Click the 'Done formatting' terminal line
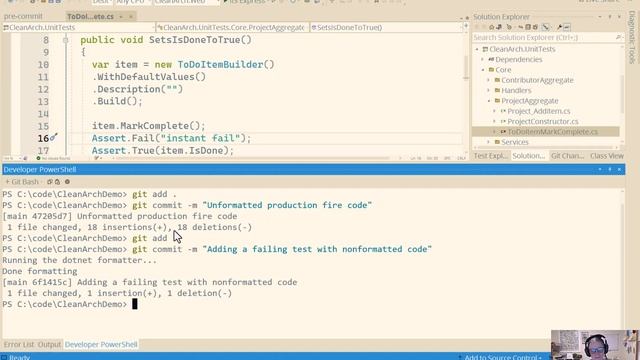 pyautogui.click(x=40, y=271)
